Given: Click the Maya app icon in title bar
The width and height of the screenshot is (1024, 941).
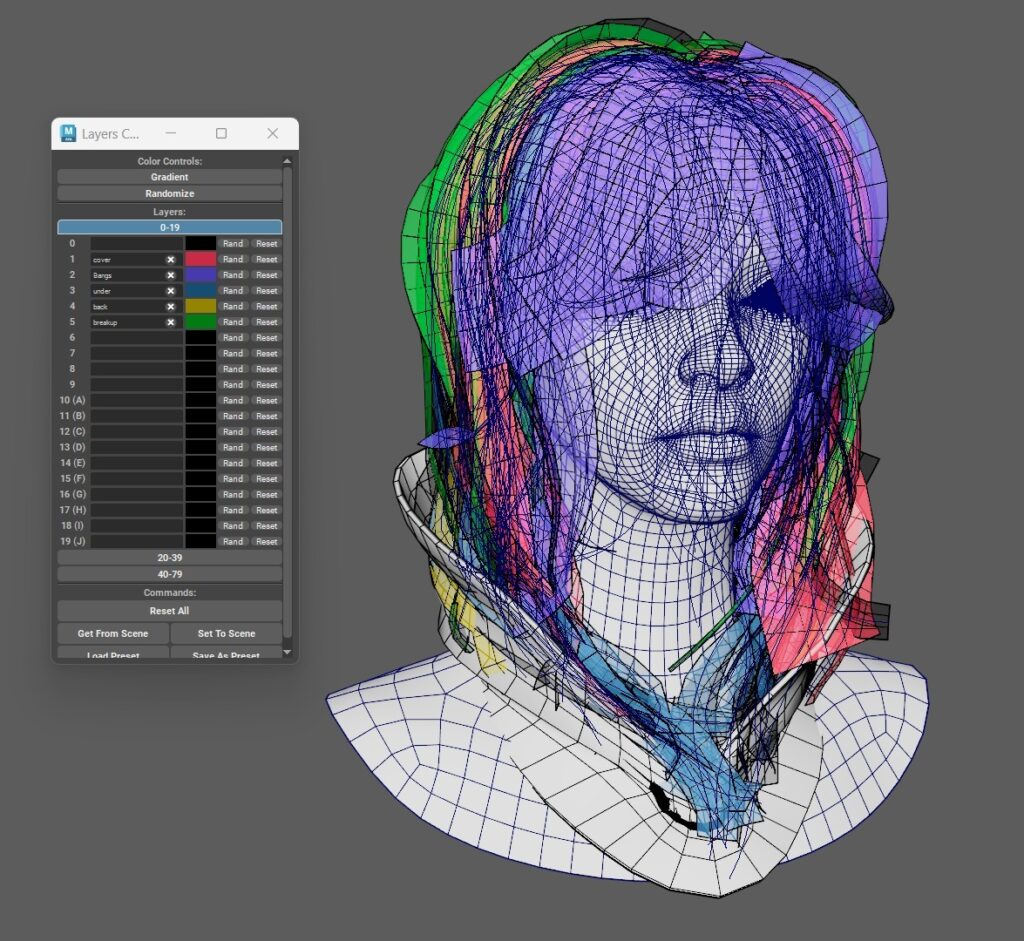Looking at the screenshot, I should pyautogui.click(x=68, y=133).
